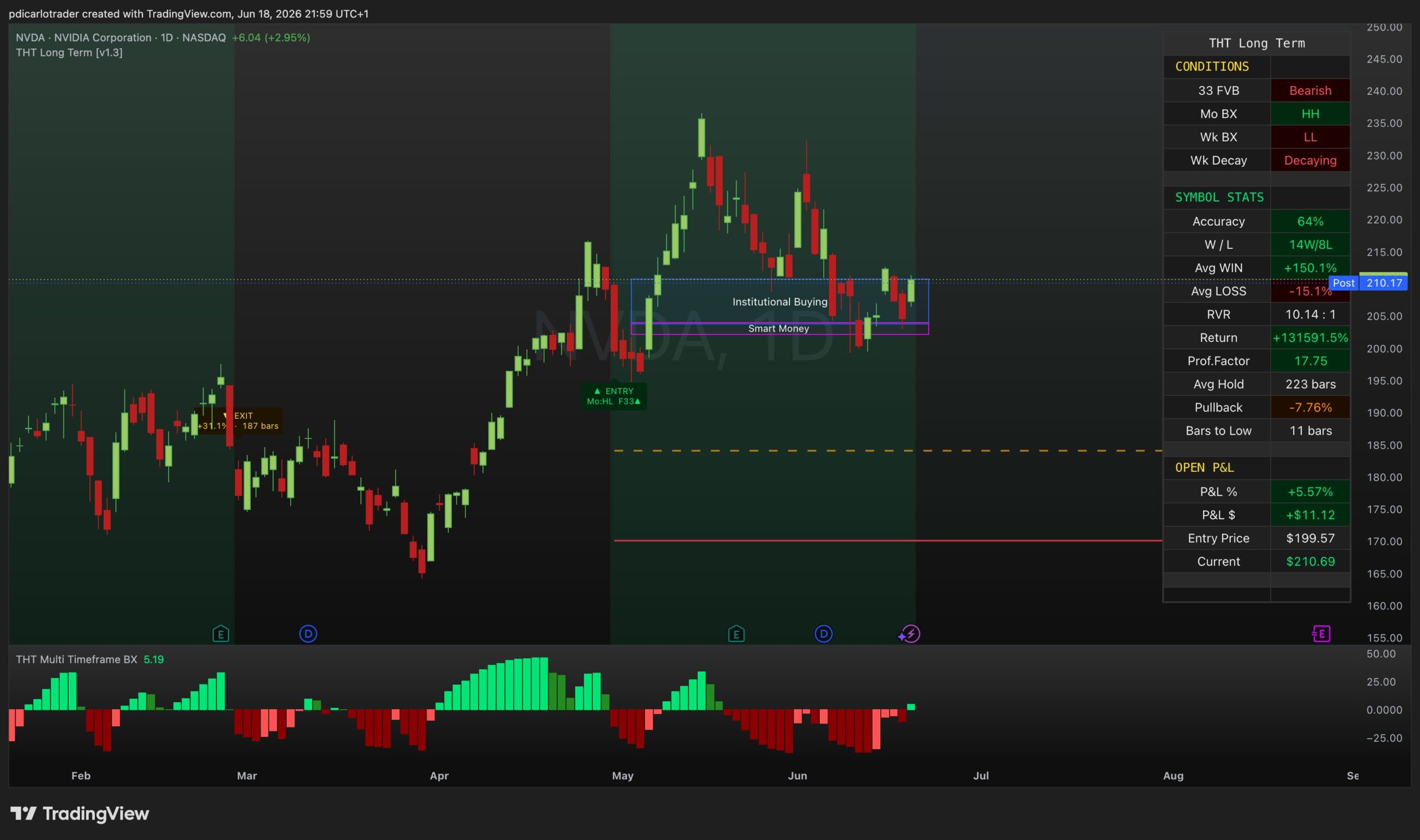Open the earnings E marker in late May

pos(736,633)
